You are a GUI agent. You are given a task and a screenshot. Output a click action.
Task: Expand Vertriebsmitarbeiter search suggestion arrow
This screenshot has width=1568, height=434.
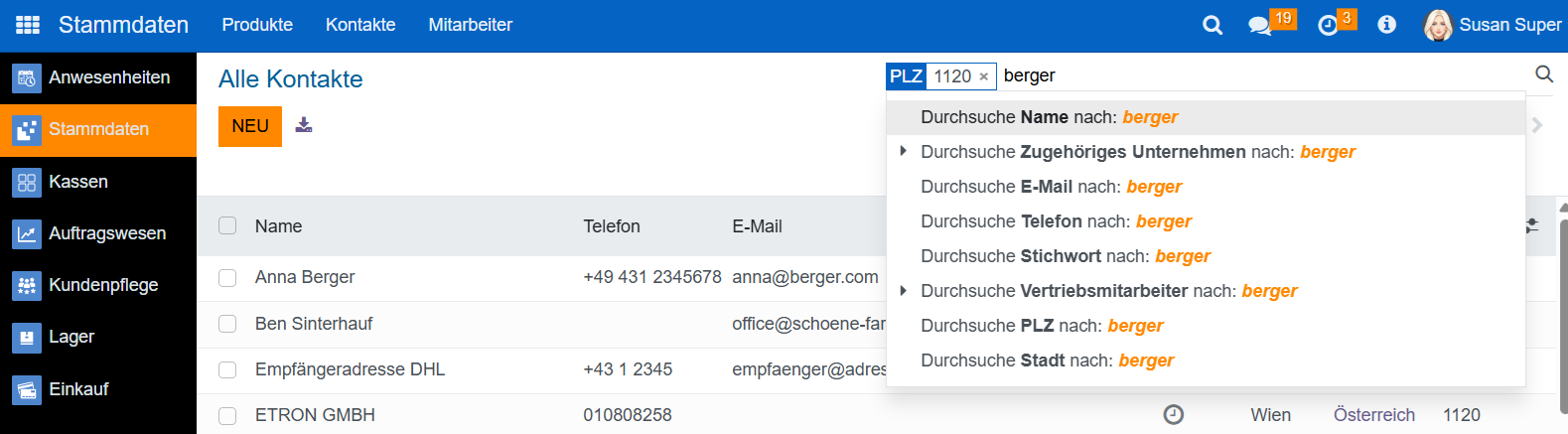[903, 290]
